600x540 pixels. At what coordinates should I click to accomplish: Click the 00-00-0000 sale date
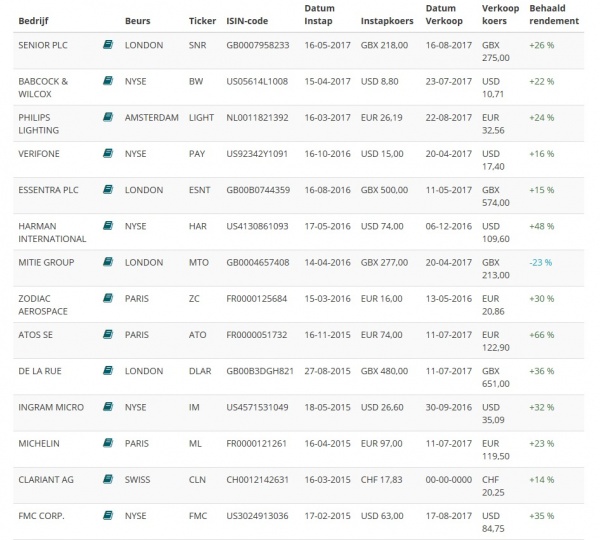[448, 480]
